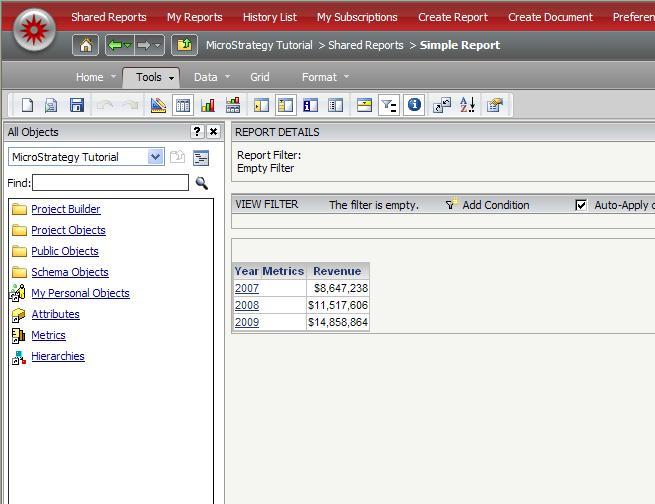655x504 pixels.
Task: Select Grid and Graph view icon
Action: [x=233, y=105]
